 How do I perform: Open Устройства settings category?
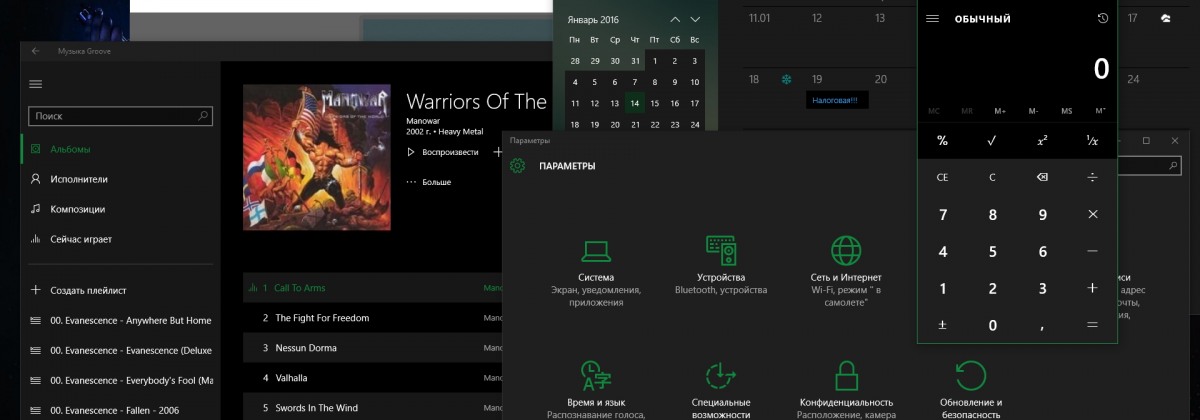[x=721, y=266]
